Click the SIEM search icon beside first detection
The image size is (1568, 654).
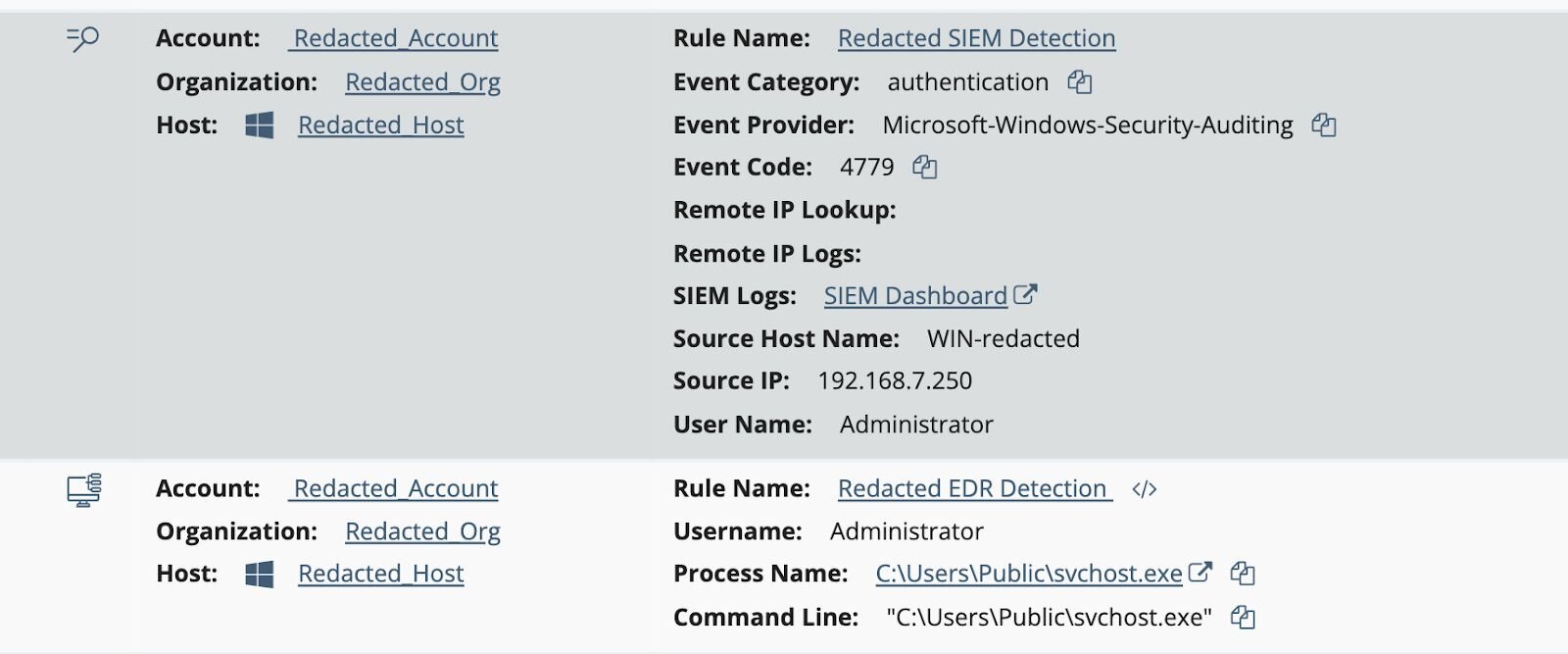pyautogui.click(x=83, y=39)
